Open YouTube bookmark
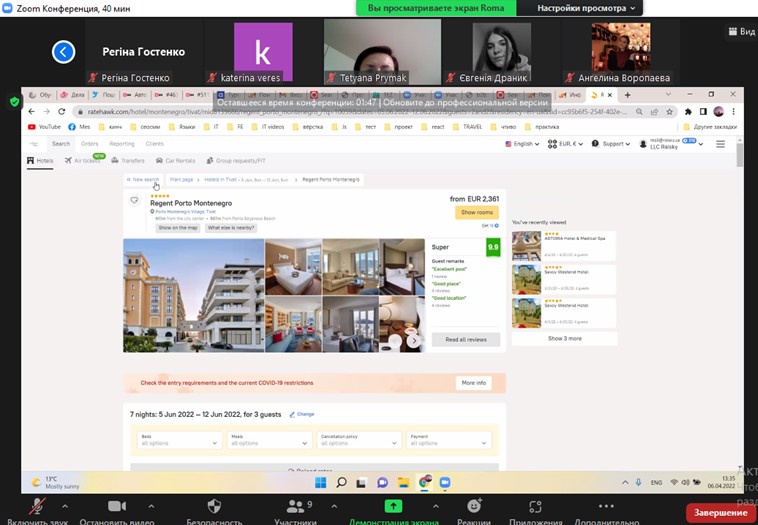This screenshot has width=758, height=525. 44,127
